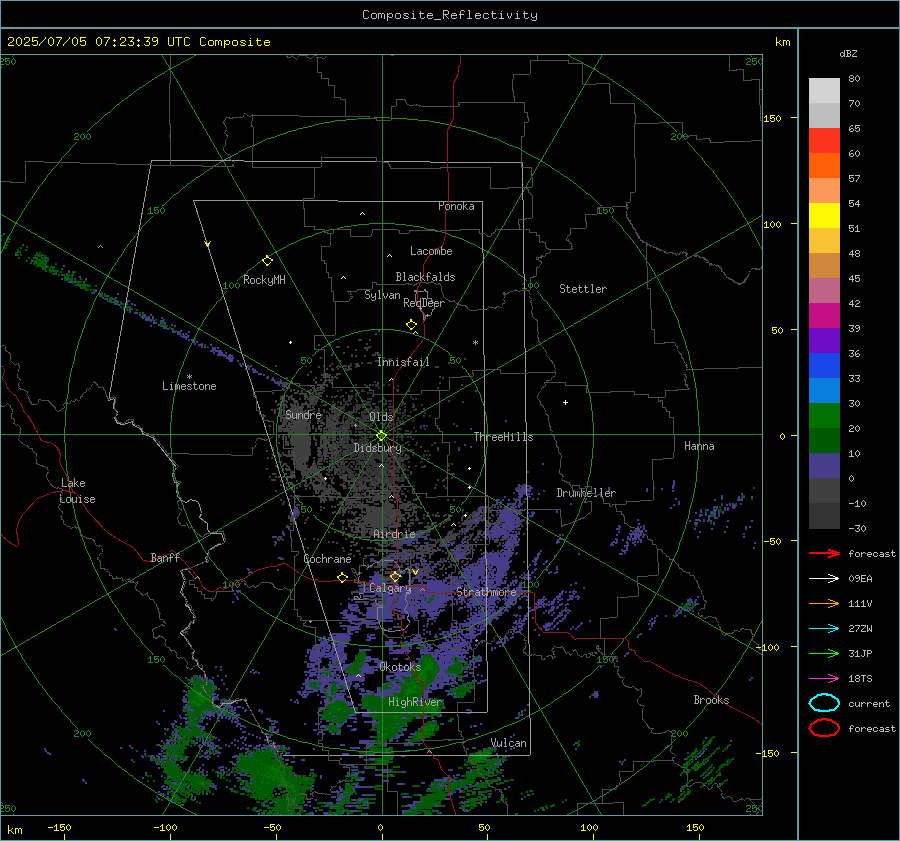Screen dimensions: 900x841
Task: Click the HighRiver label
Action: 415,702
